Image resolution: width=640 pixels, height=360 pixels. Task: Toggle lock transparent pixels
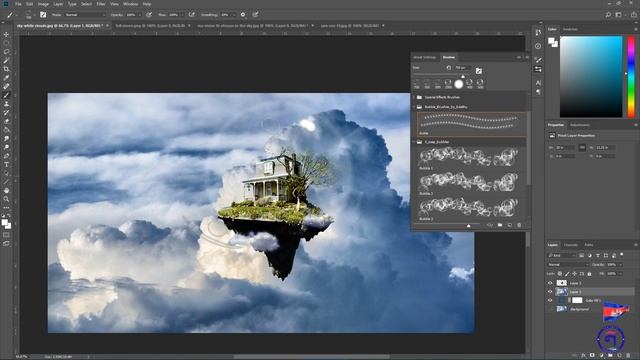(560, 273)
